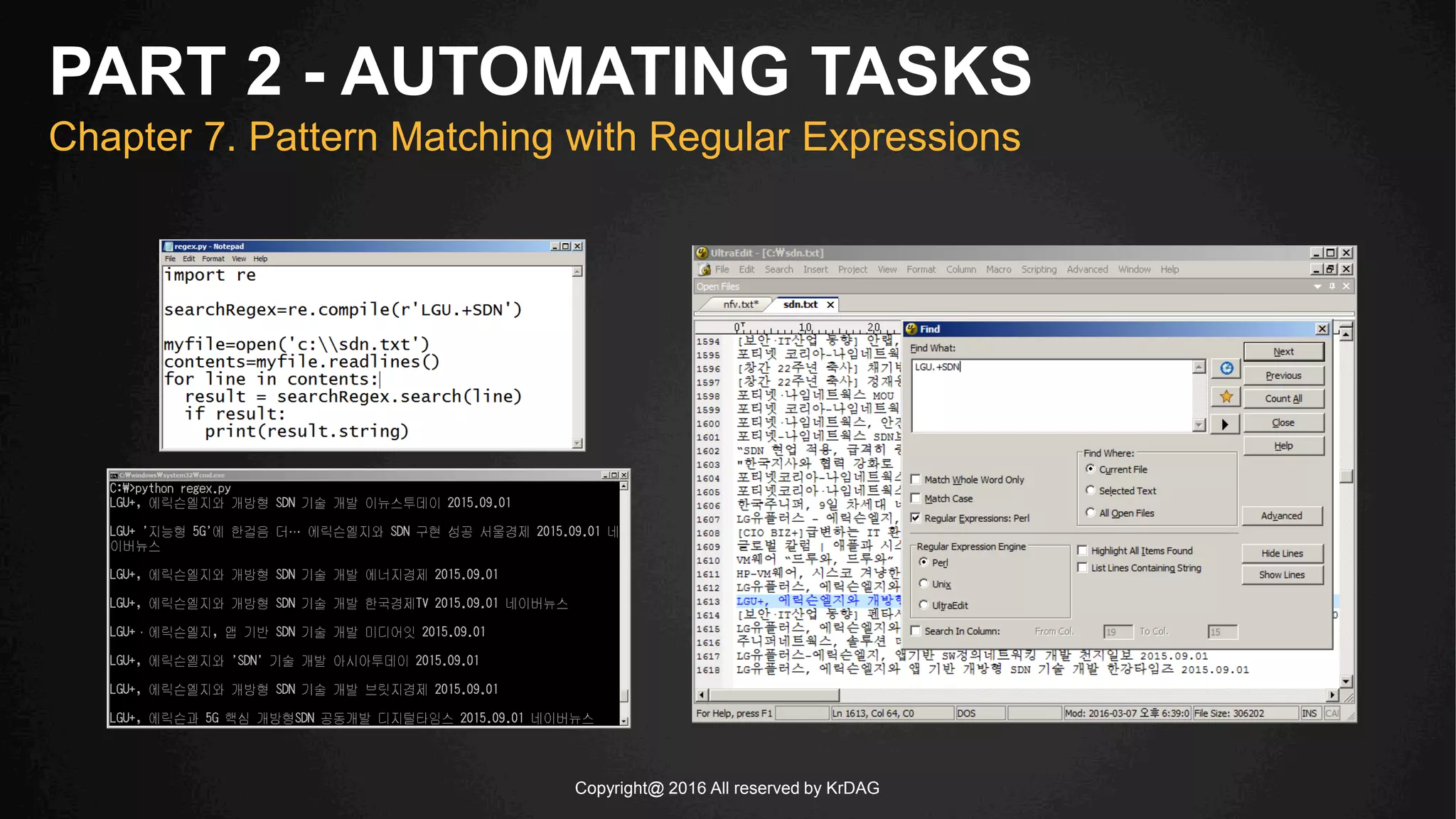Open the Scripting menu in UltraEdit
This screenshot has height=819, width=1456.
click(x=1039, y=269)
